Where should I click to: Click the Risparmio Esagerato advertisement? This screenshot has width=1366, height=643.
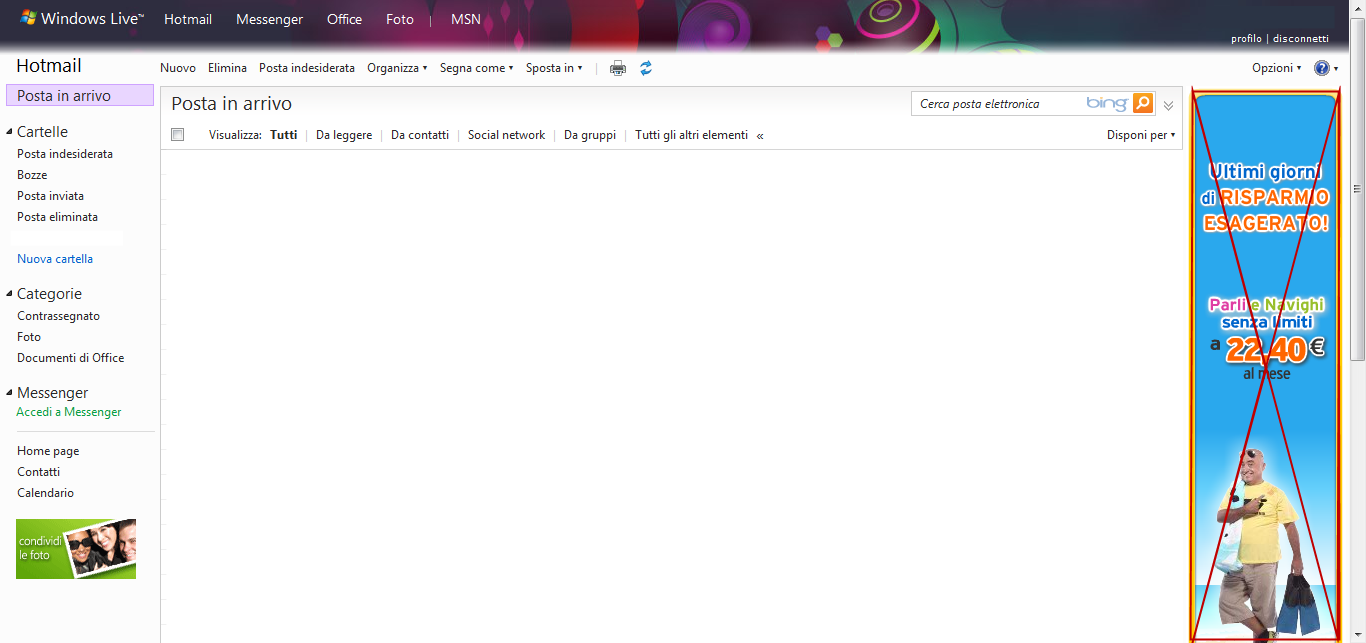click(x=1265, y=366)
